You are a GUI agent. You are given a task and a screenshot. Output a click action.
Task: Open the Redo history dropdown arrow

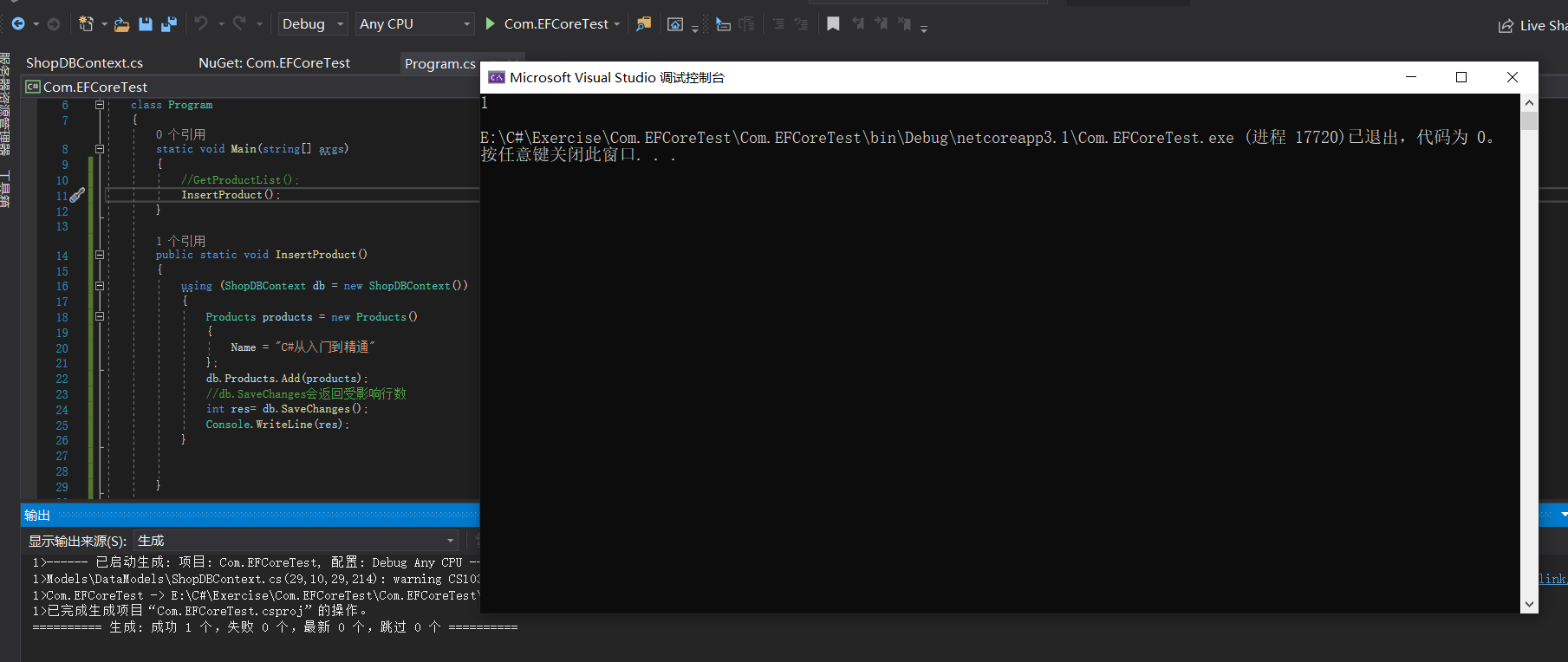(x=259, y=24)
